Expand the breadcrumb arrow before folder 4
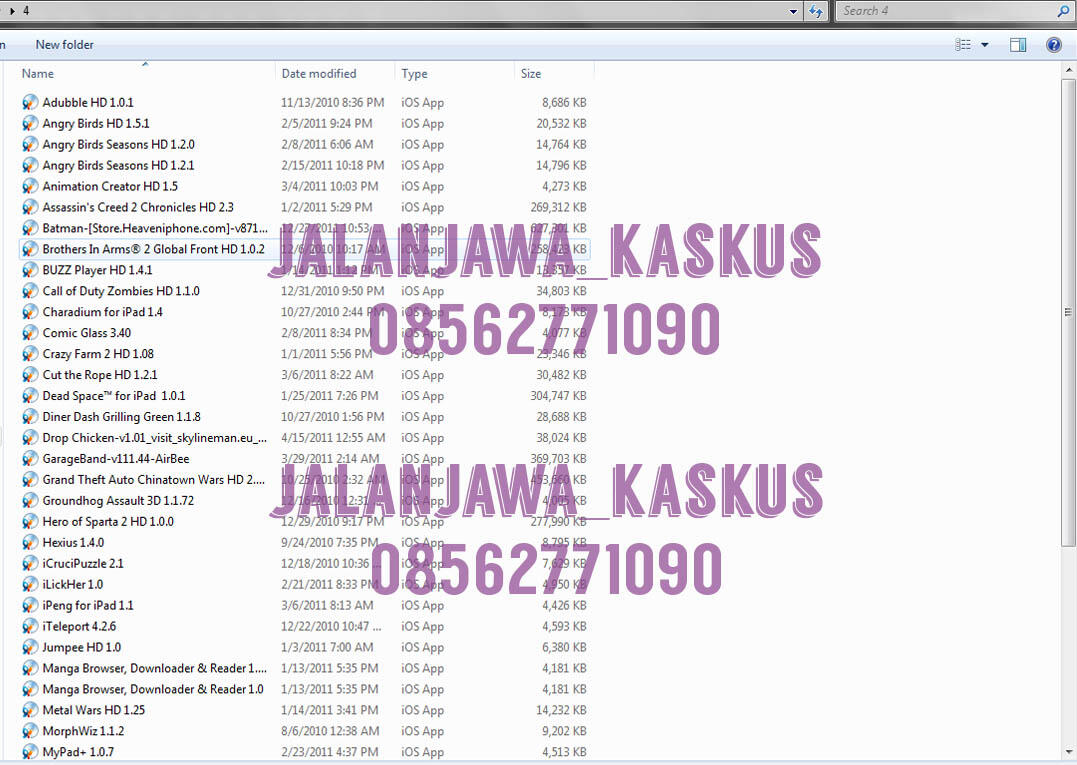The height and width of the screenshot is (765, 1077). click(12, 11)
